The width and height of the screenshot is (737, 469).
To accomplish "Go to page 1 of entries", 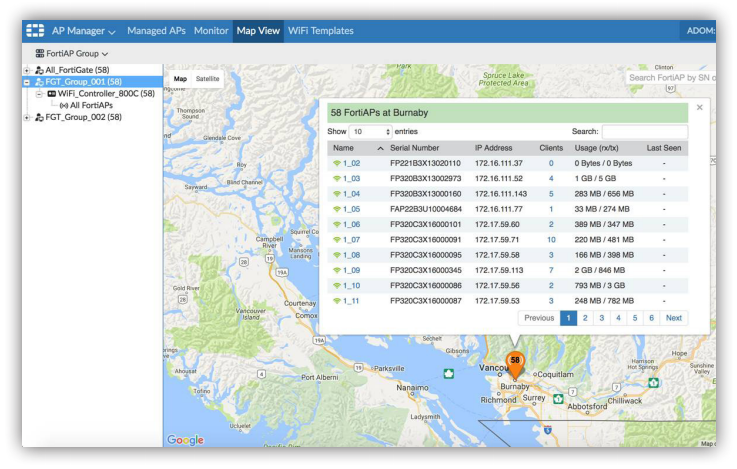I will 568,318.
